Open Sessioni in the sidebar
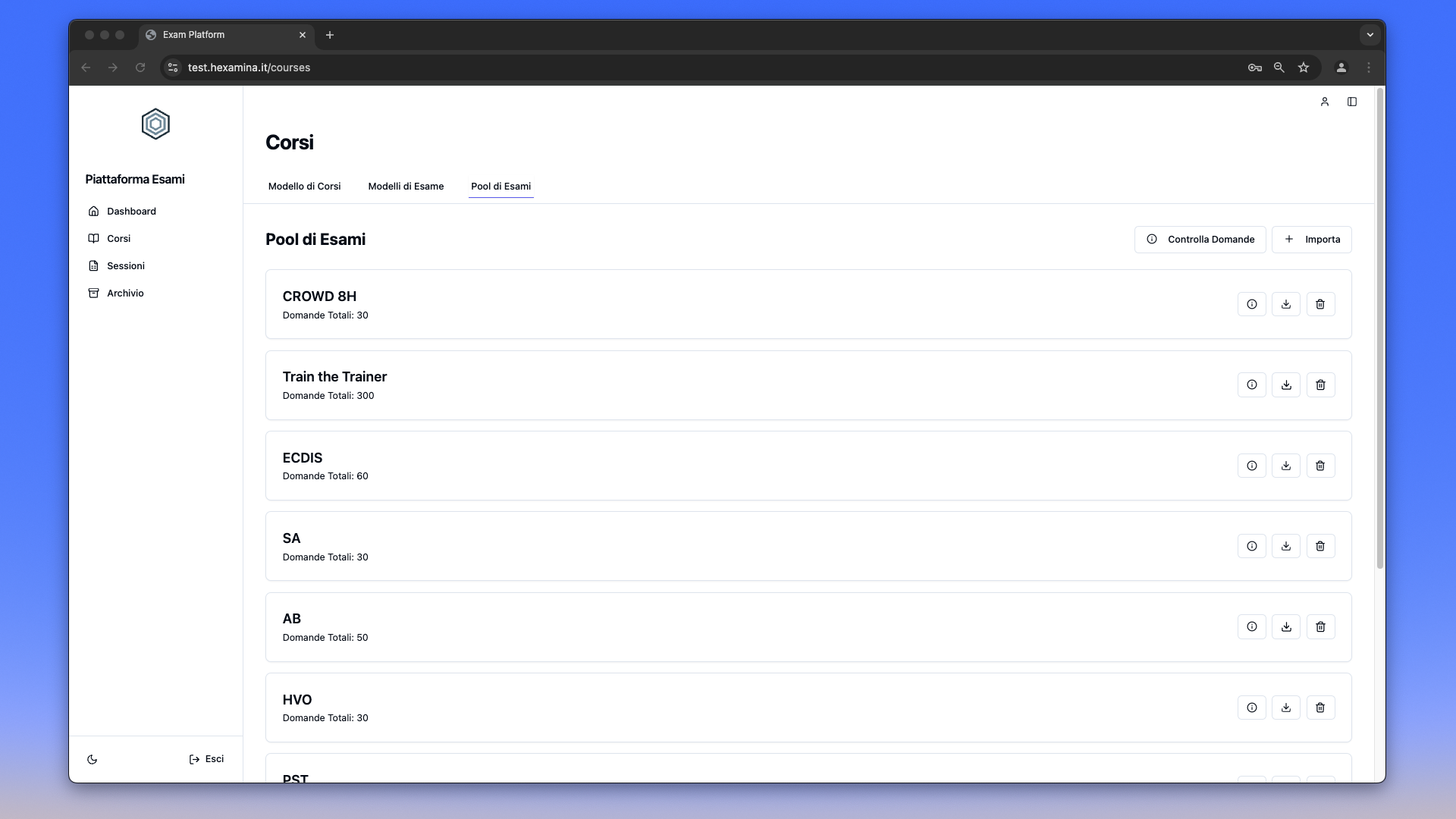 tap(125, 266)
